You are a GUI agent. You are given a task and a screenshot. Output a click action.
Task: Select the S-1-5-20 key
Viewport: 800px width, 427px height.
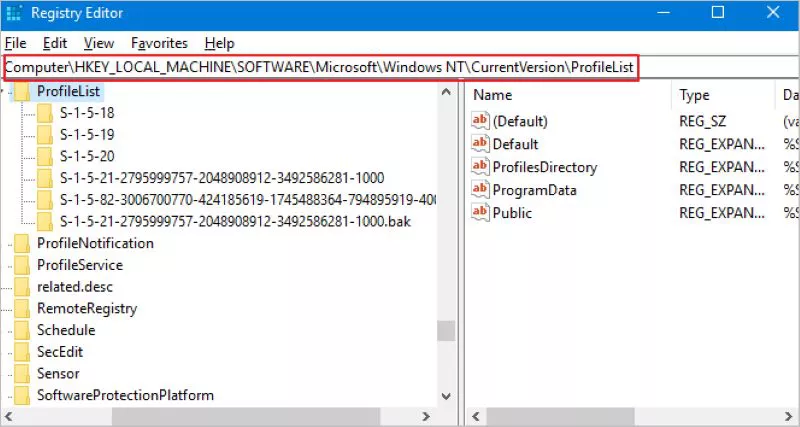coord(87,156)
